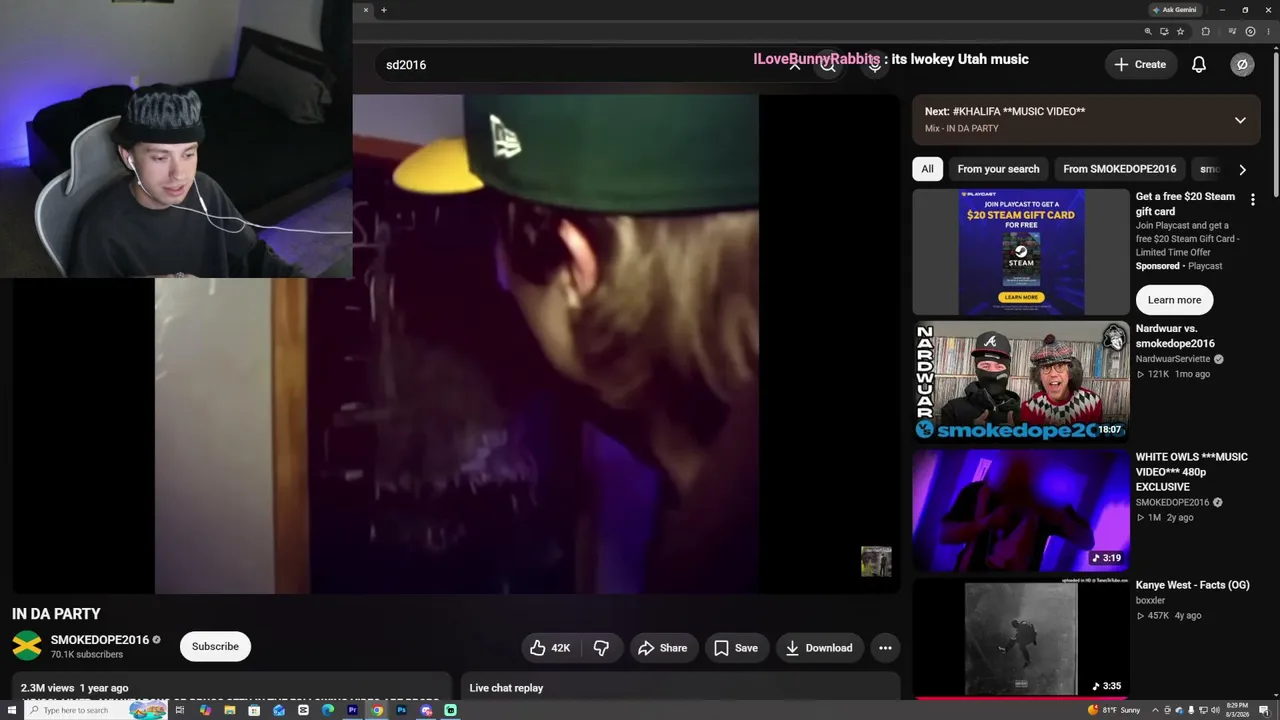Open the Chrome profile icon

1250,32
